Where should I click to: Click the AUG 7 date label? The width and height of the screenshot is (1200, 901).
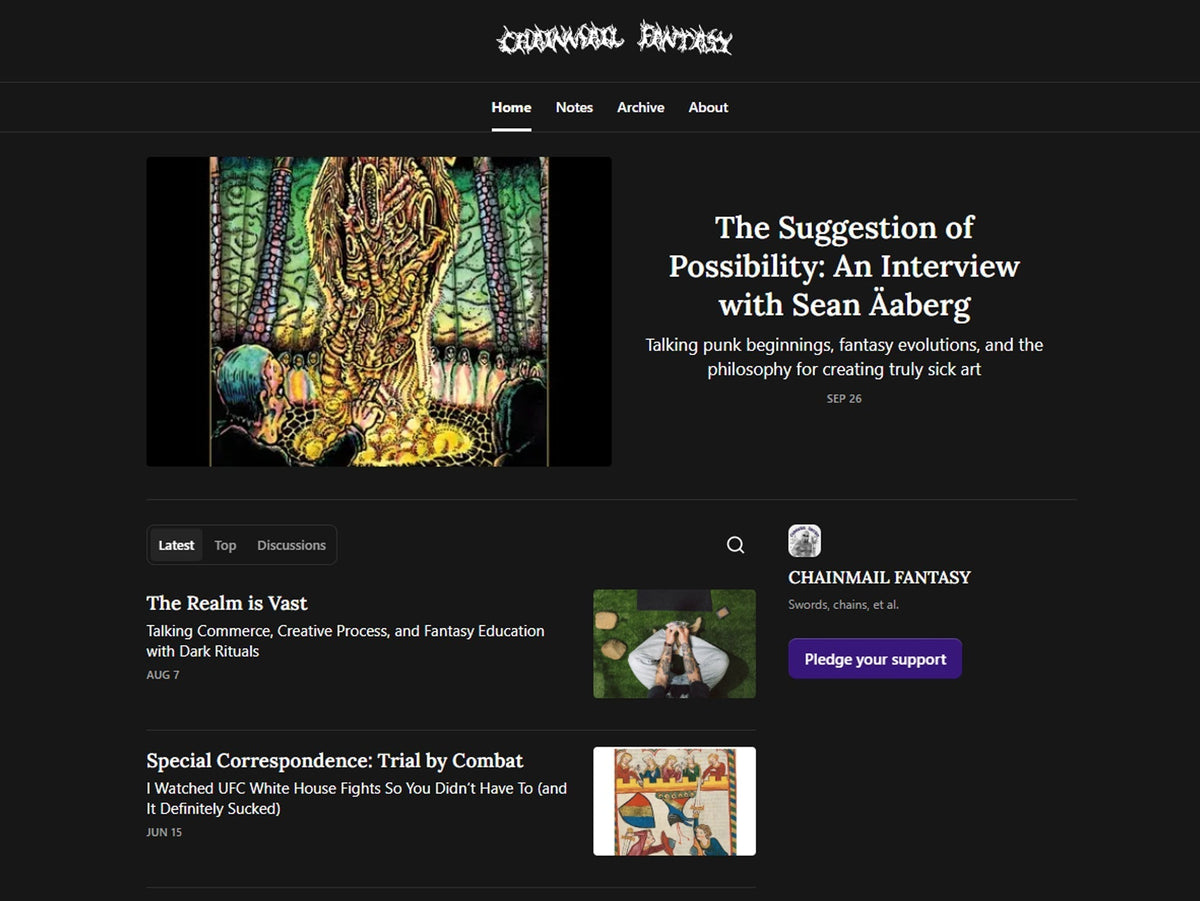[x=163, y=675]
